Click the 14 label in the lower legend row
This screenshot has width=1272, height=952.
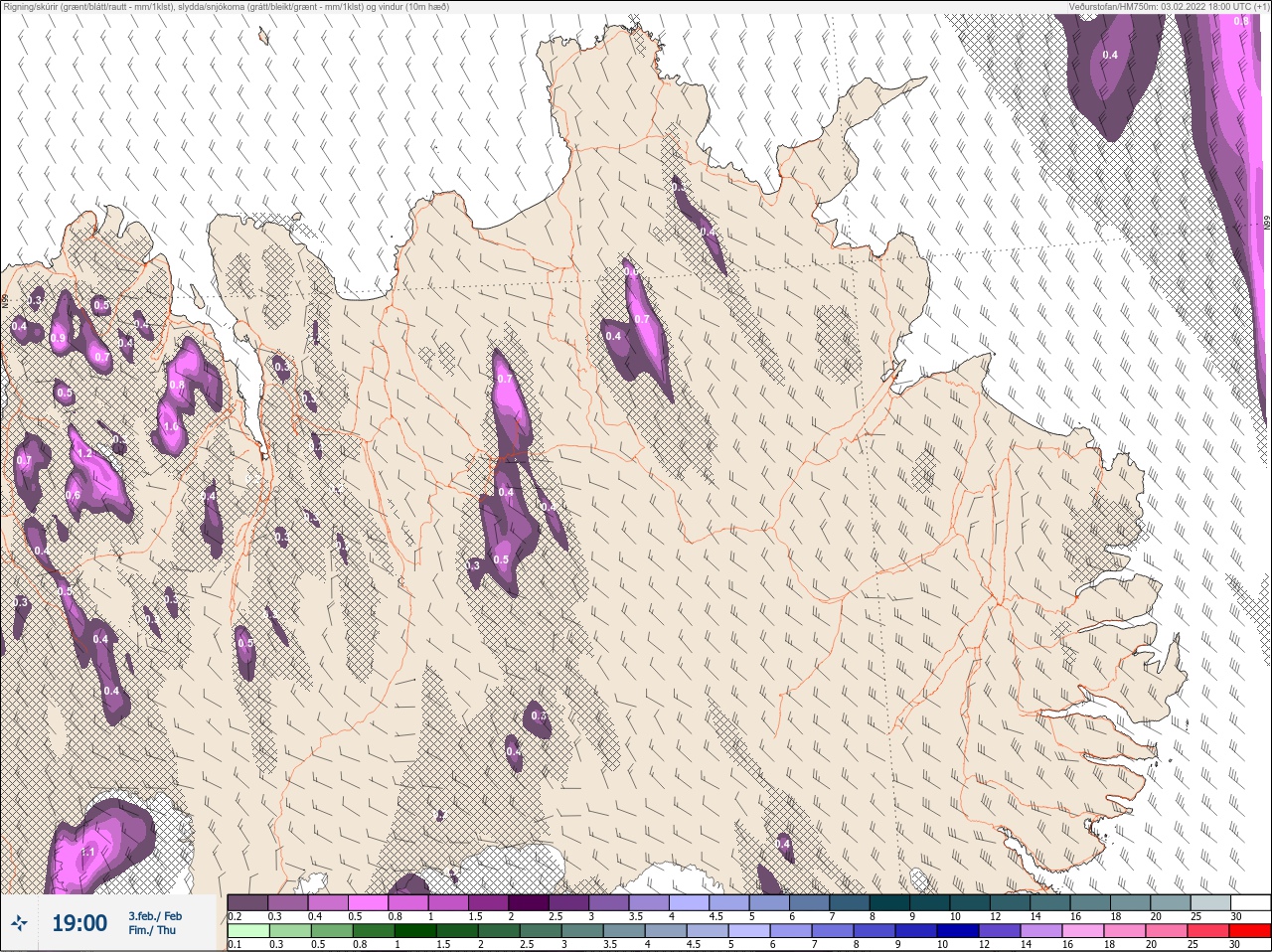coord(1026,945)
